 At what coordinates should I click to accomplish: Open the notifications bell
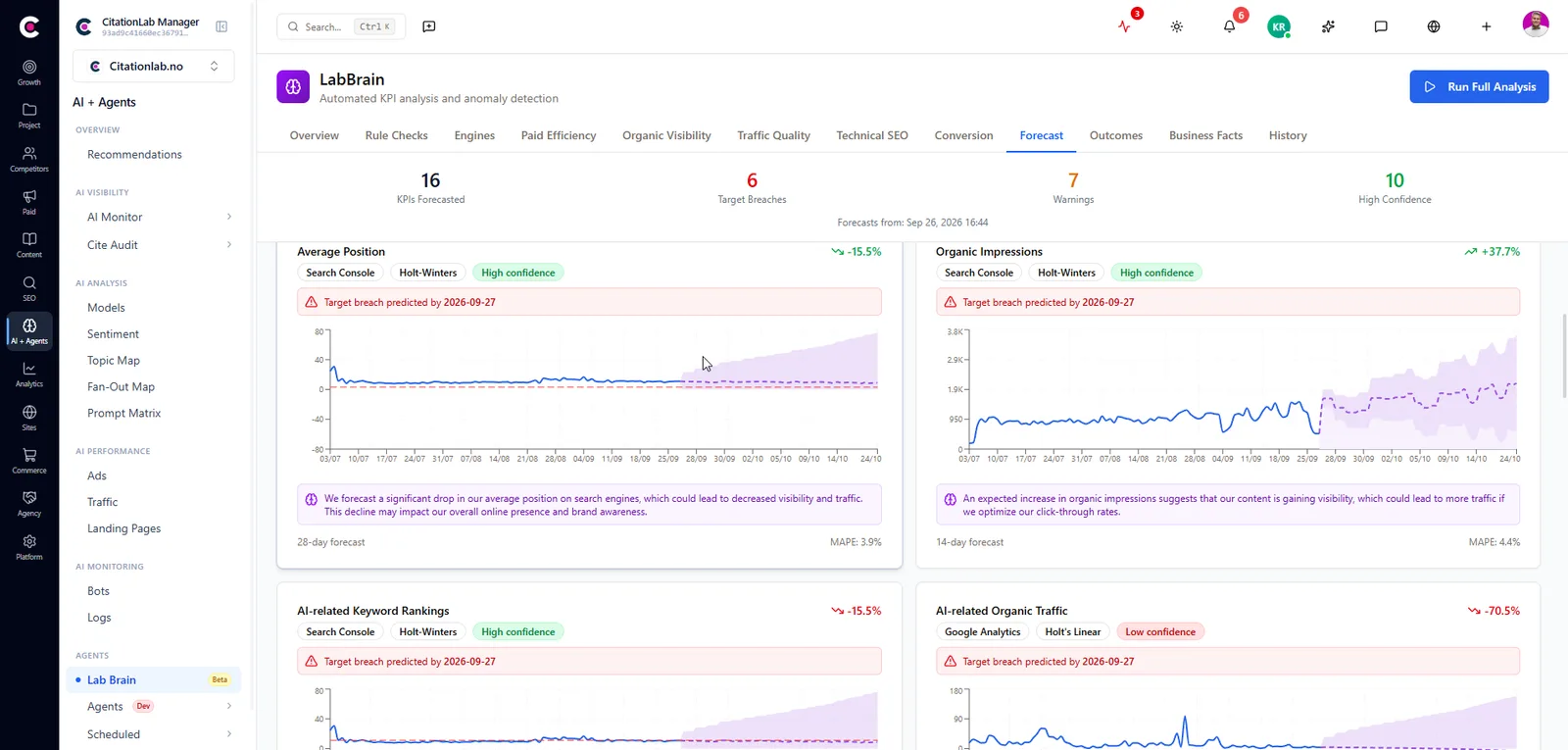point(1229,26)
